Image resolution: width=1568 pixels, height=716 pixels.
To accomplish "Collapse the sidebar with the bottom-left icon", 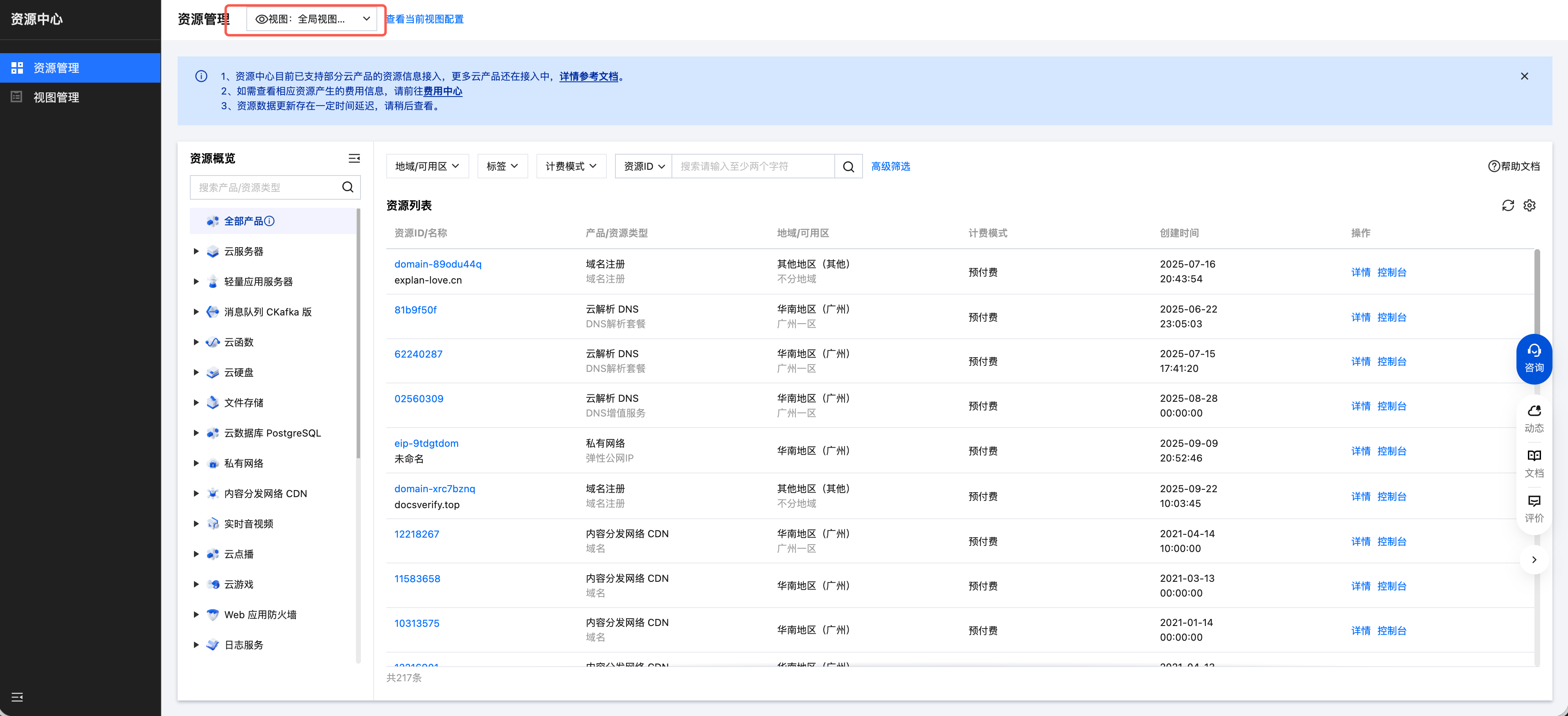I will 17,696.
